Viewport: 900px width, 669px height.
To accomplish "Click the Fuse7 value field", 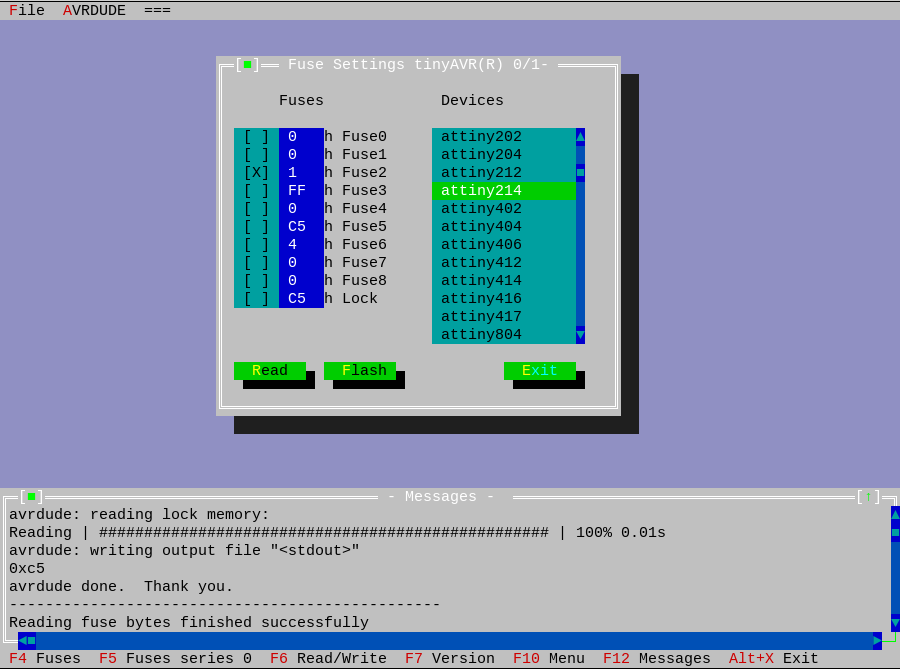I will pos(301,262).
